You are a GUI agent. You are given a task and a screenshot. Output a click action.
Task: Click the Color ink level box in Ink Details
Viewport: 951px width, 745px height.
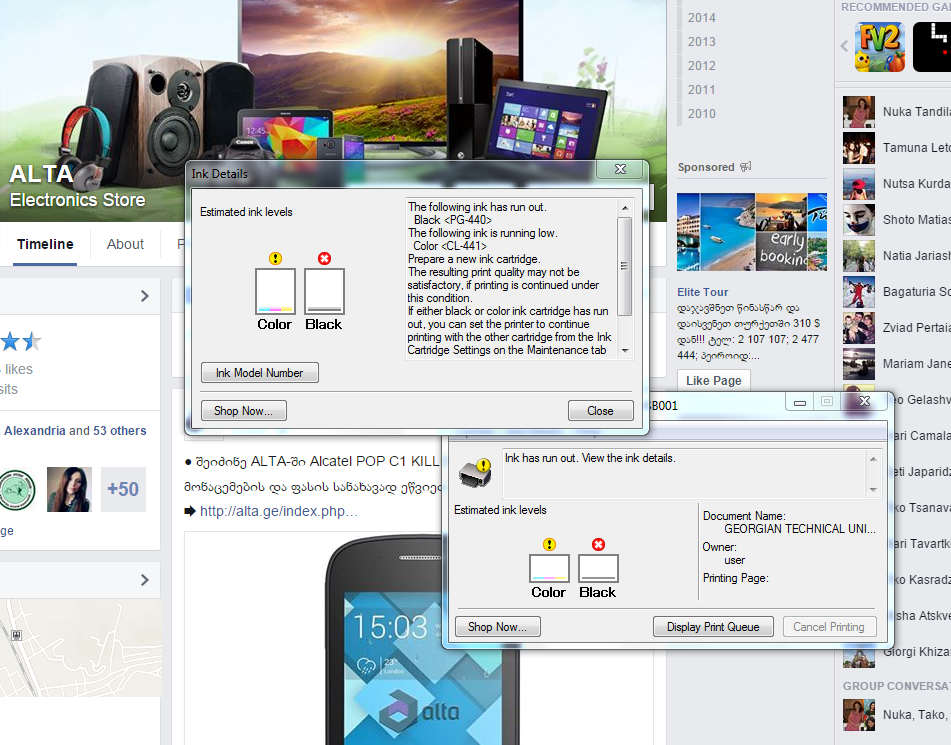275,292
